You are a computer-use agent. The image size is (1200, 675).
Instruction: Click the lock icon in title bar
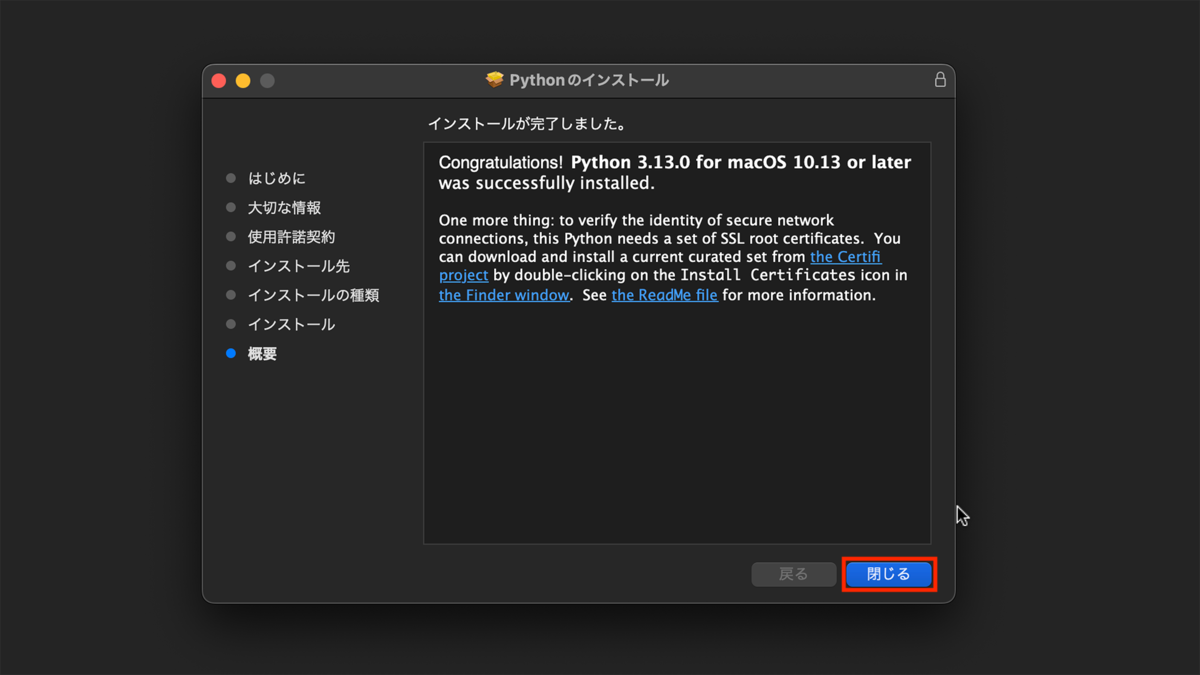[940, 80]
